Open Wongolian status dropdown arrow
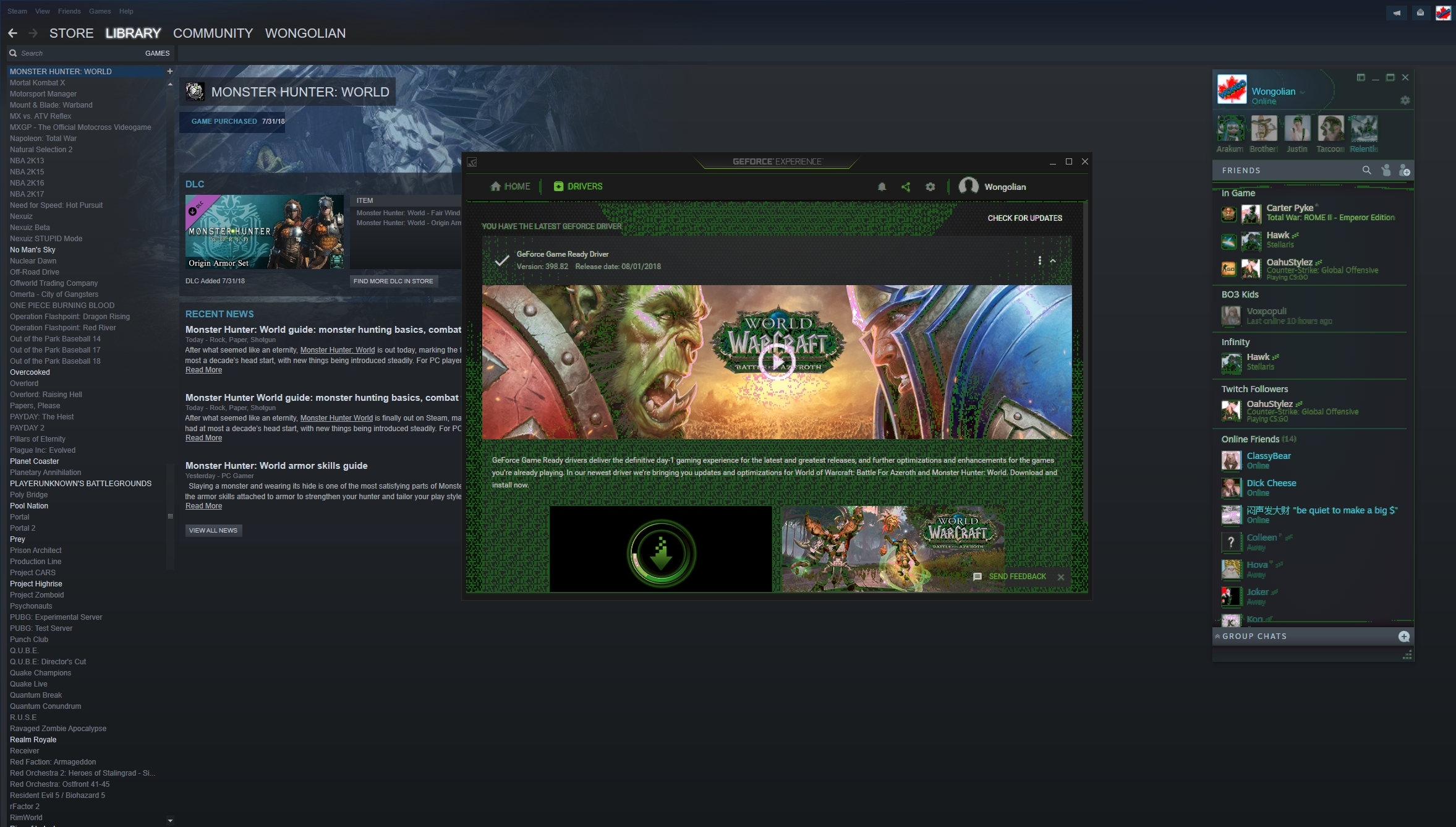This screenshot has height=827, width=1456. tap(1302, 92)
